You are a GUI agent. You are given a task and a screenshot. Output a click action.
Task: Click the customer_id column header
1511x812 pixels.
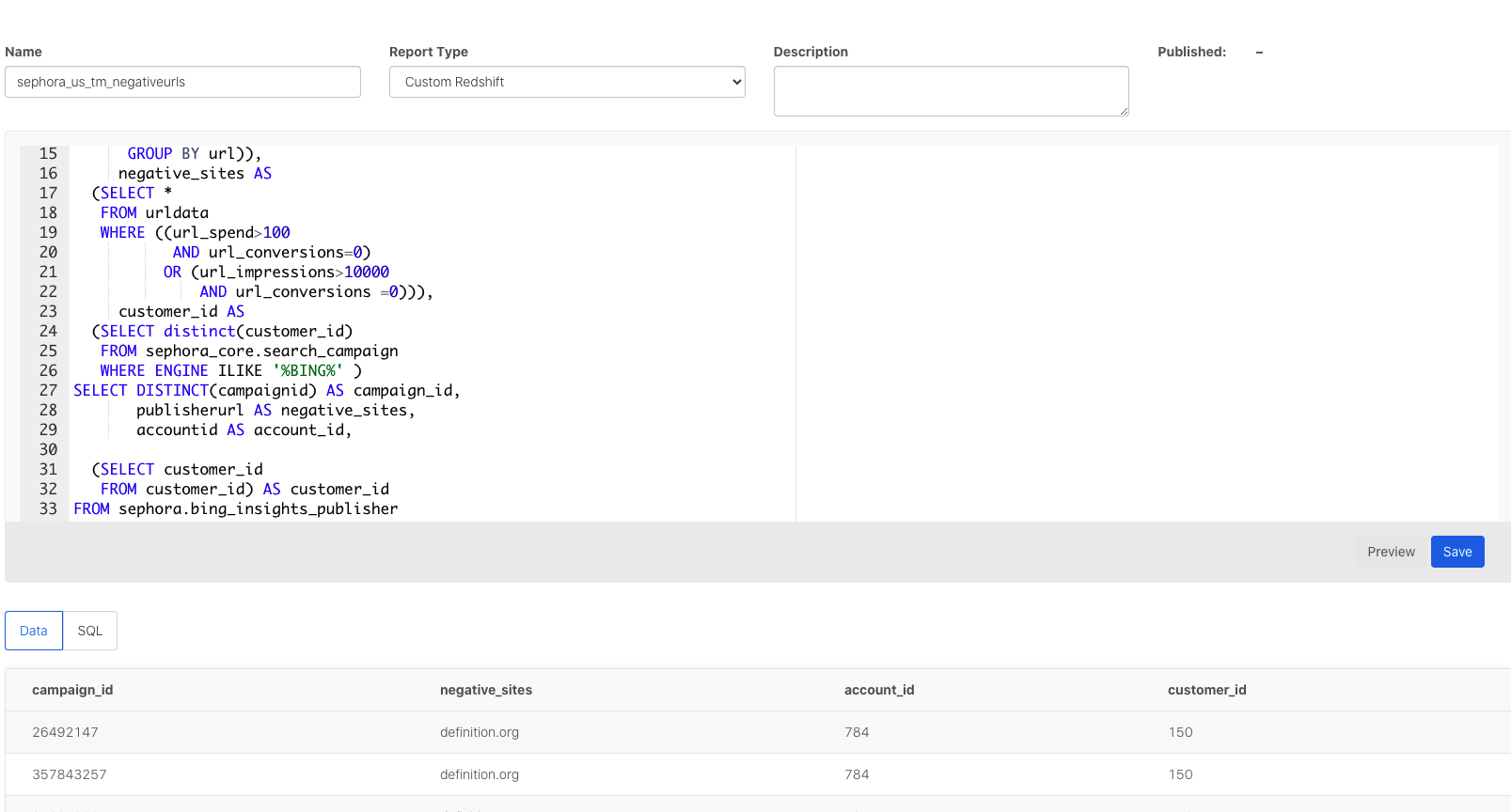click(1207, 690)
